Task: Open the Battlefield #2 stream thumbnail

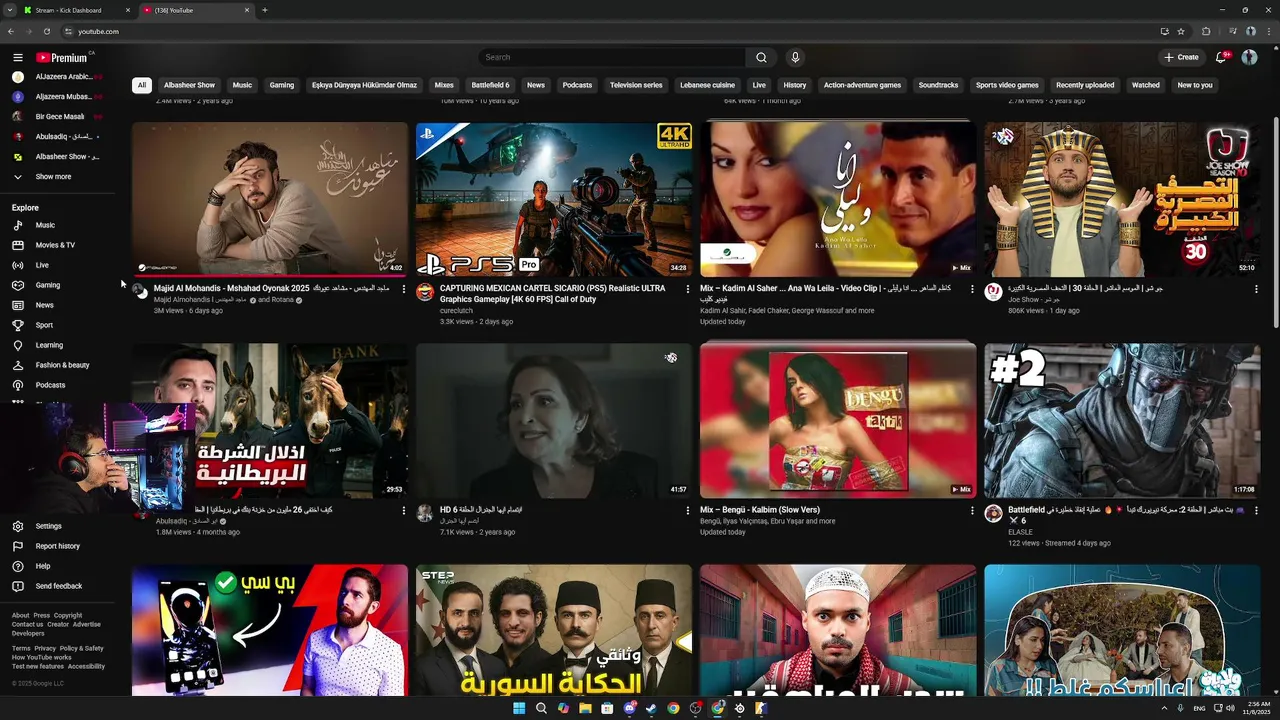Action: pyautogui.click(x=1122, y=421)
